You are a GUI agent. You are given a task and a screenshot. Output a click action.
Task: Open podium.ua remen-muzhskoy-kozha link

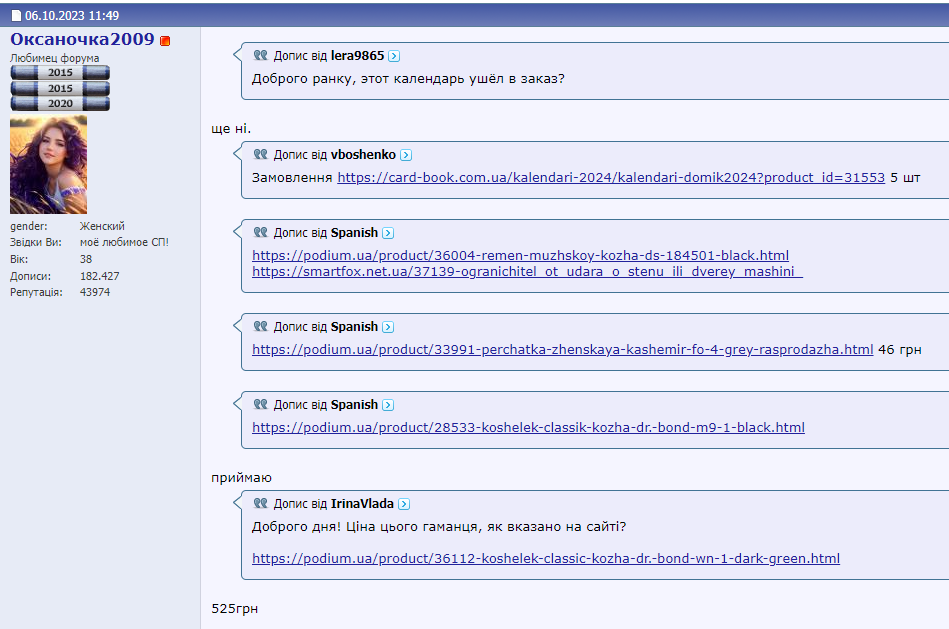pyautogui.click(x=520, y=255)
